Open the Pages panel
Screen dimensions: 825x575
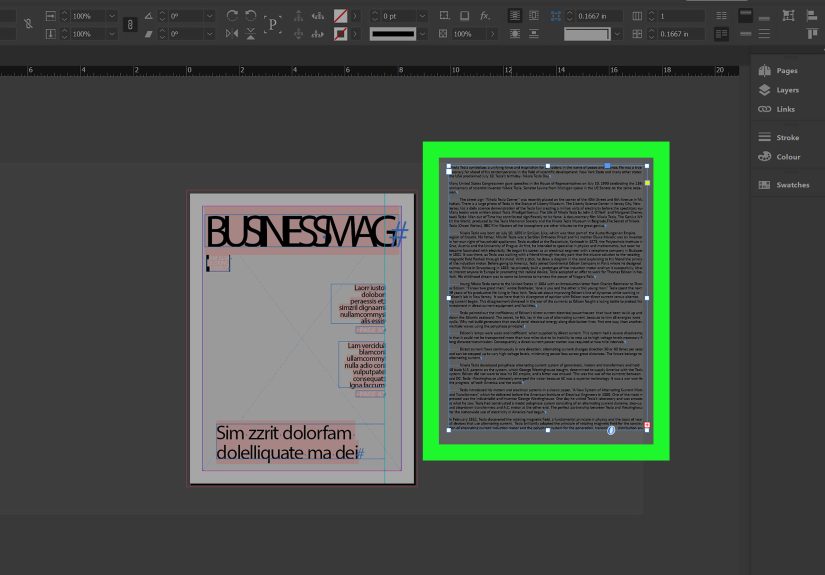pyautogui.click(x=778, y=70)
